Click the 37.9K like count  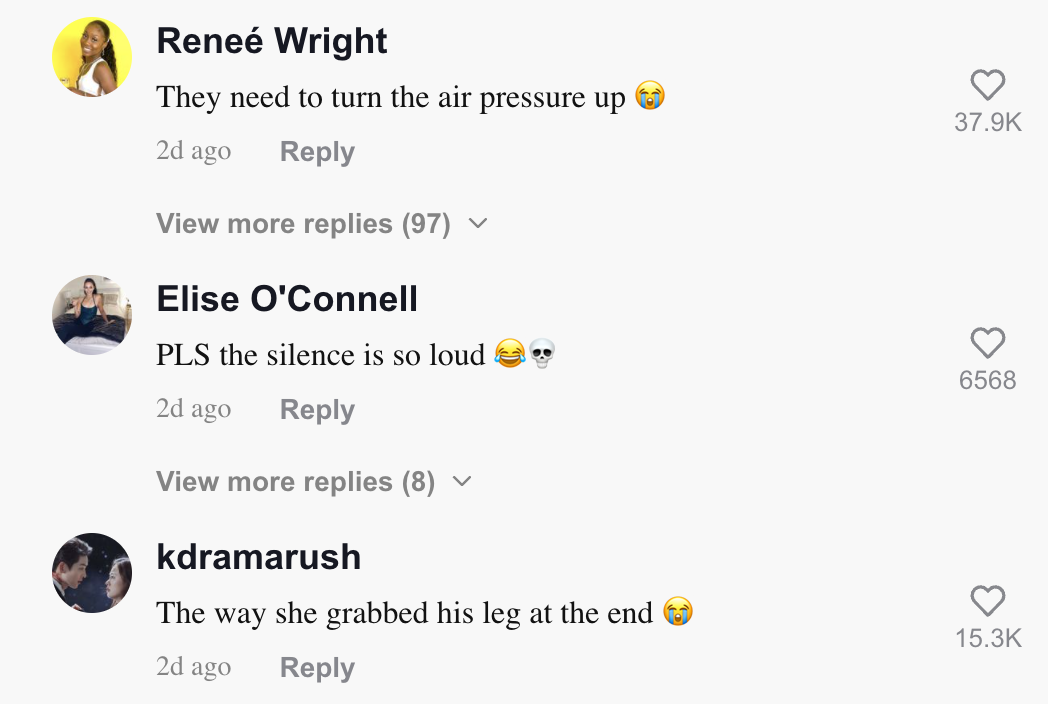pyautogui.click(x=987, y=123)
